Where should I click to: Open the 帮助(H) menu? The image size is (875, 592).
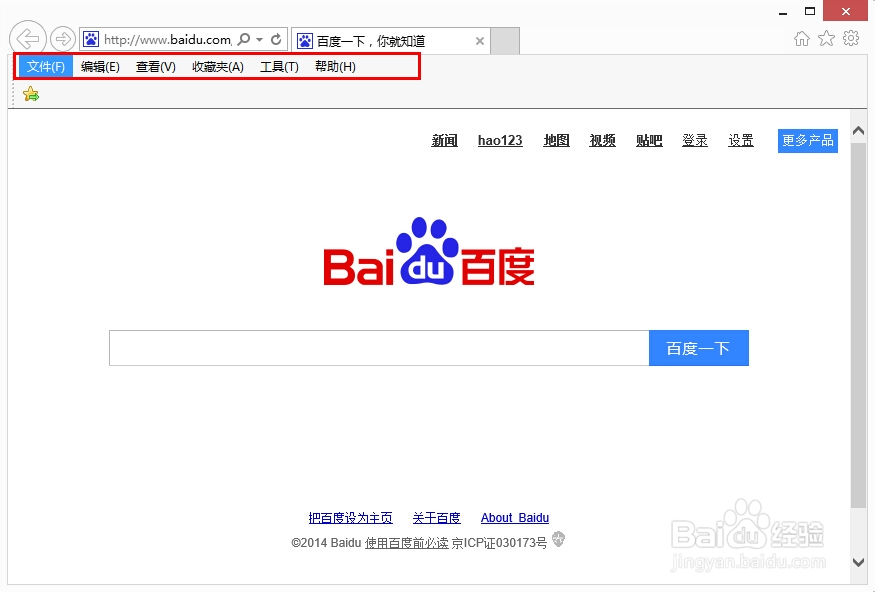335,67
